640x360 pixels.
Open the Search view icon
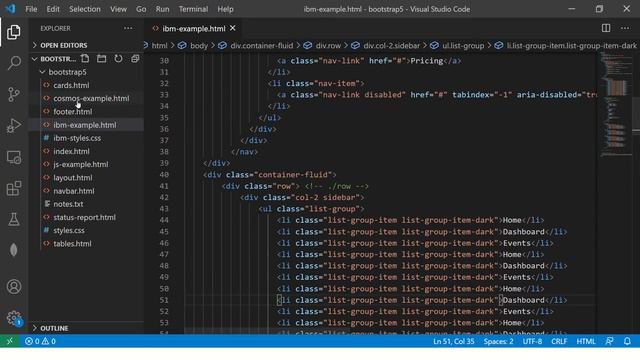[13, 63]
